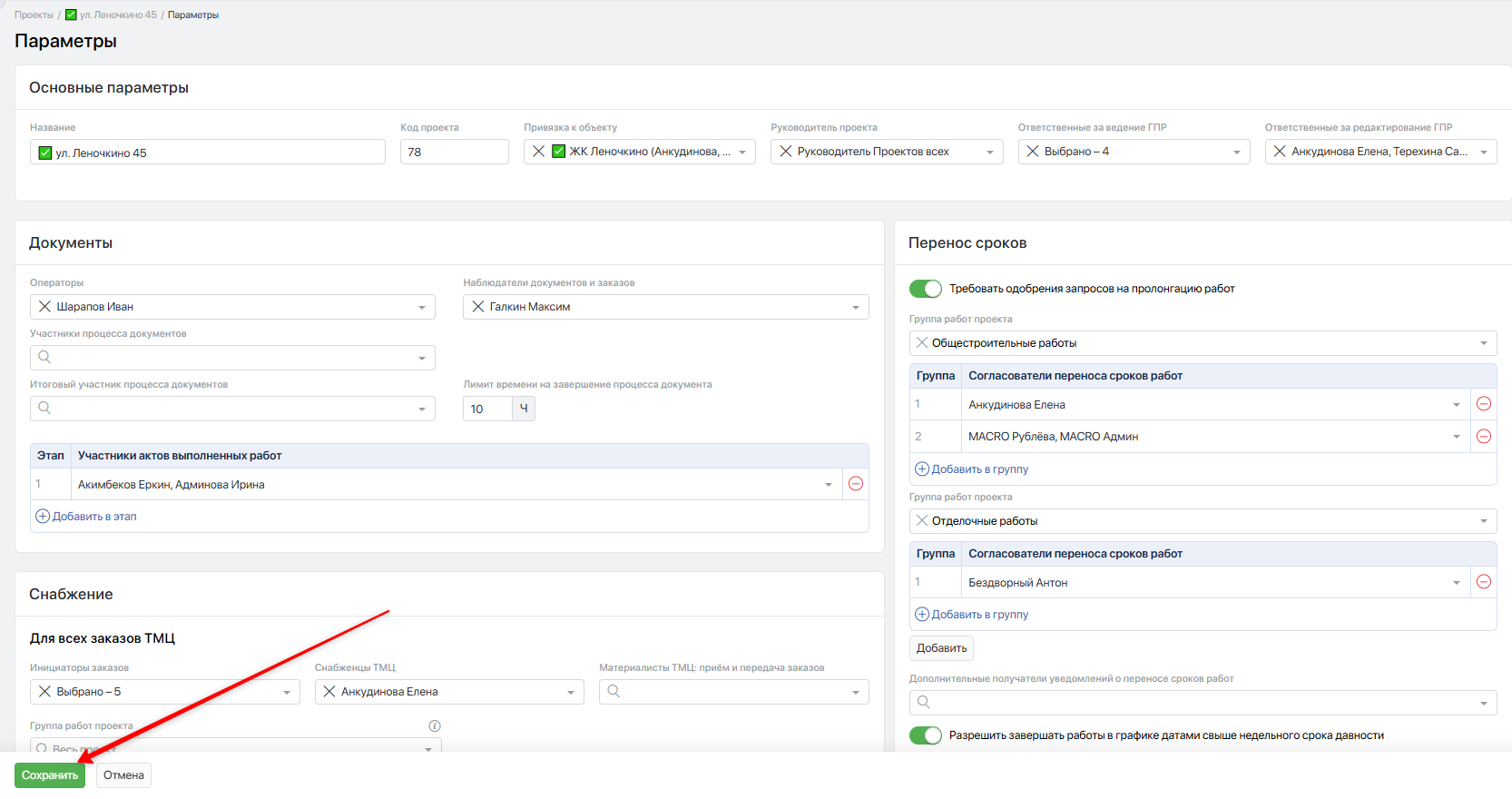This screenshot has height=799, width=1512.
Task: Click the Код проекта input field
Action: (454, 153)
